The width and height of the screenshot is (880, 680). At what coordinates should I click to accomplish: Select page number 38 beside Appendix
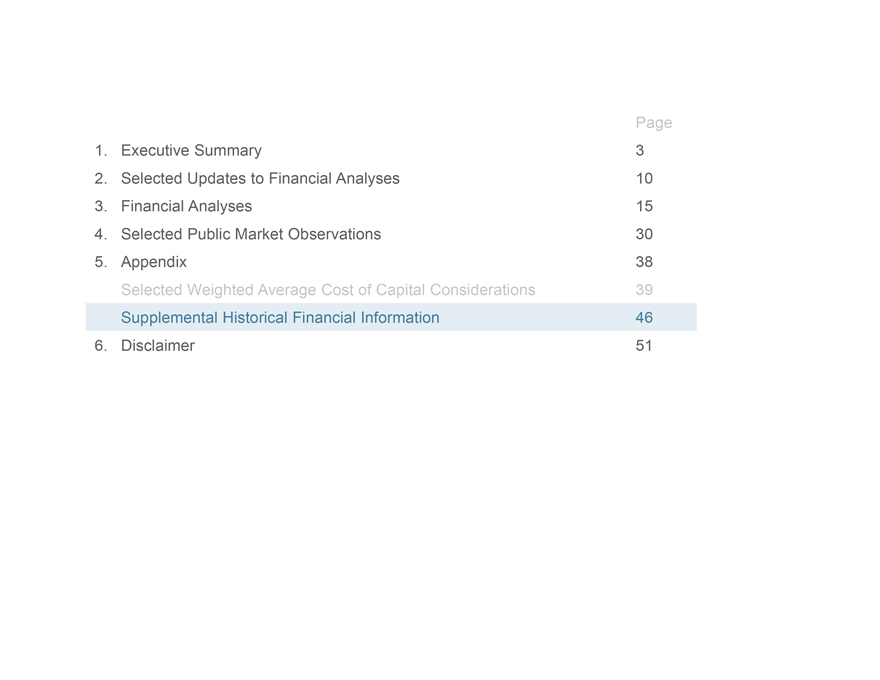644,263
